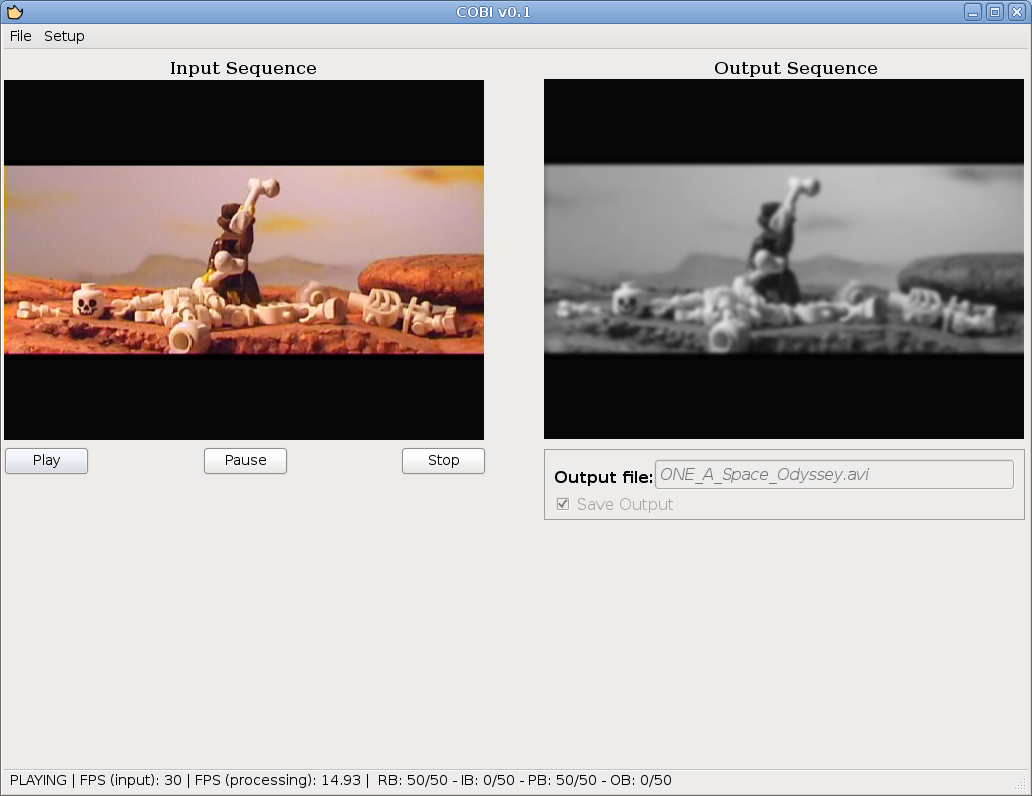
Task: Click the COBI application icon in title bar
Action: tap(15, 12)
